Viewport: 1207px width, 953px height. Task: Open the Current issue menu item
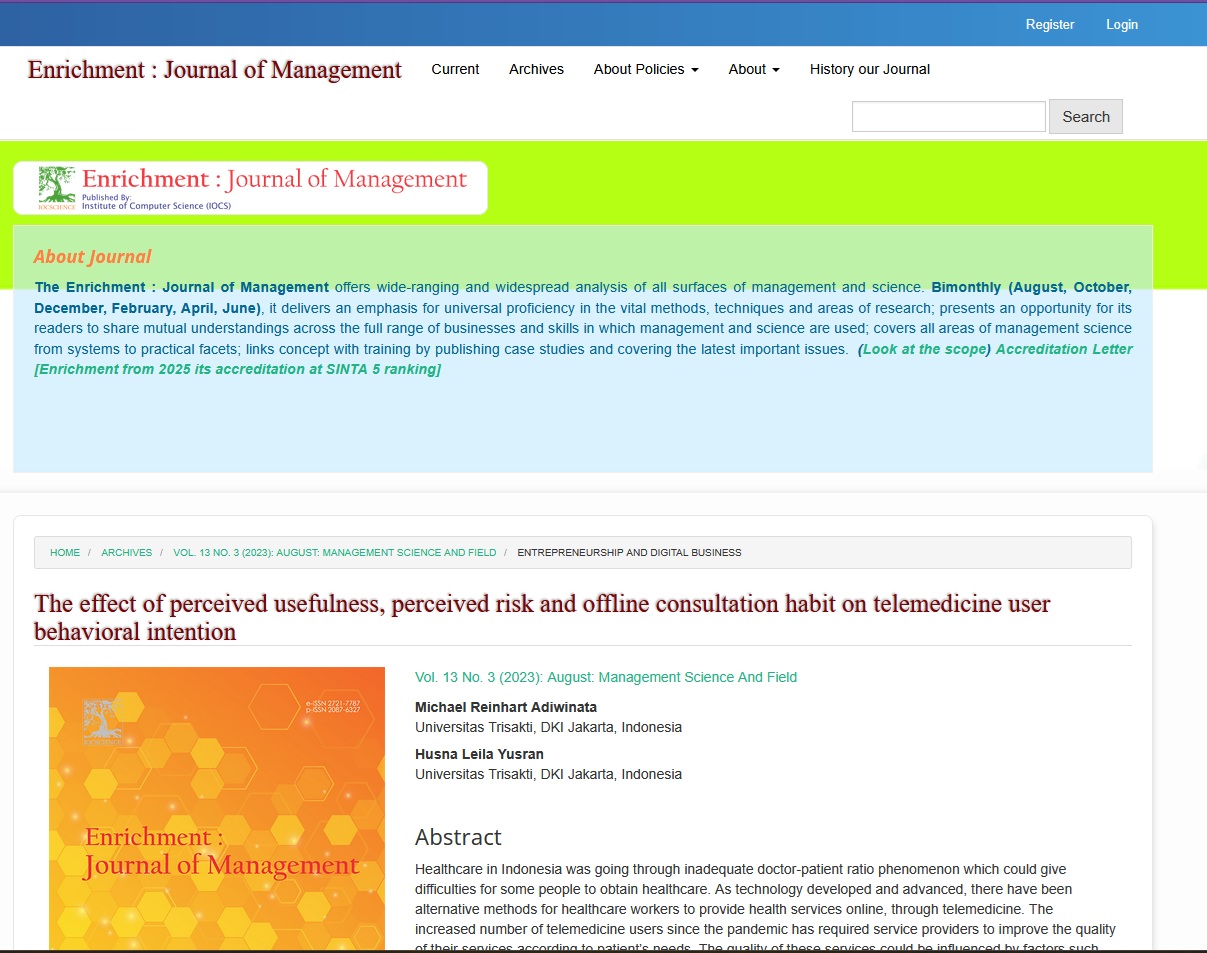pos(455,69)
